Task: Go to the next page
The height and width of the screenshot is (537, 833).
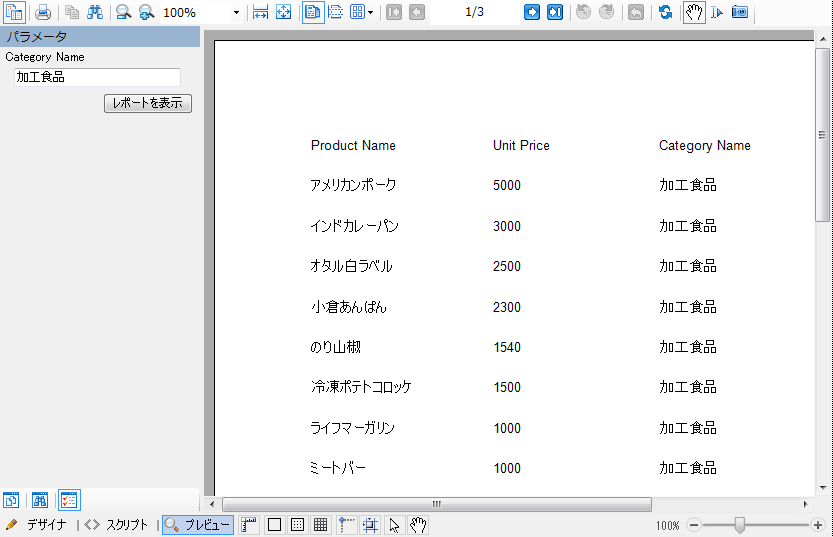Action: 532,12
